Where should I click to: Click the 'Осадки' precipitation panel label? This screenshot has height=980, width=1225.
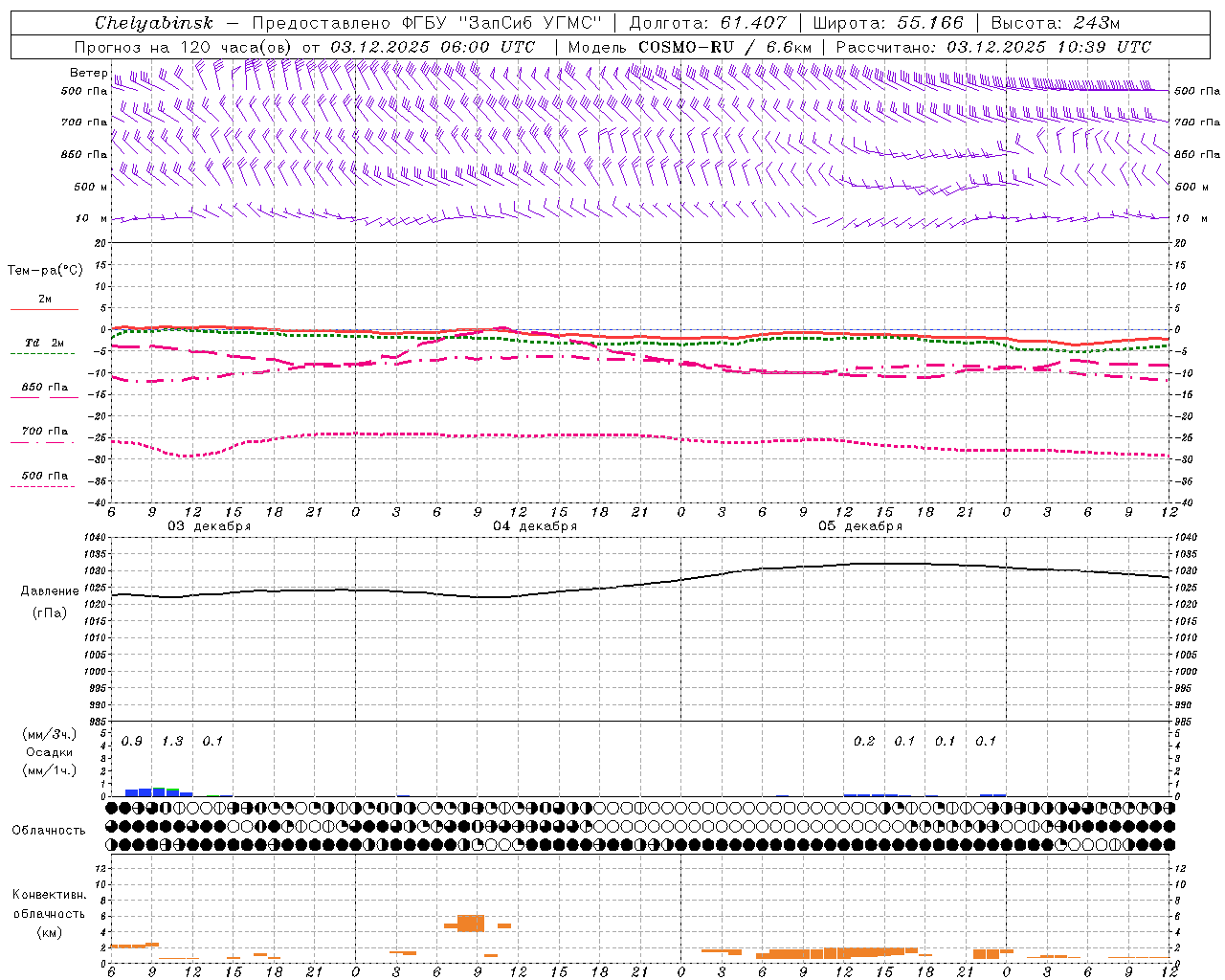(x=50, y=752)
